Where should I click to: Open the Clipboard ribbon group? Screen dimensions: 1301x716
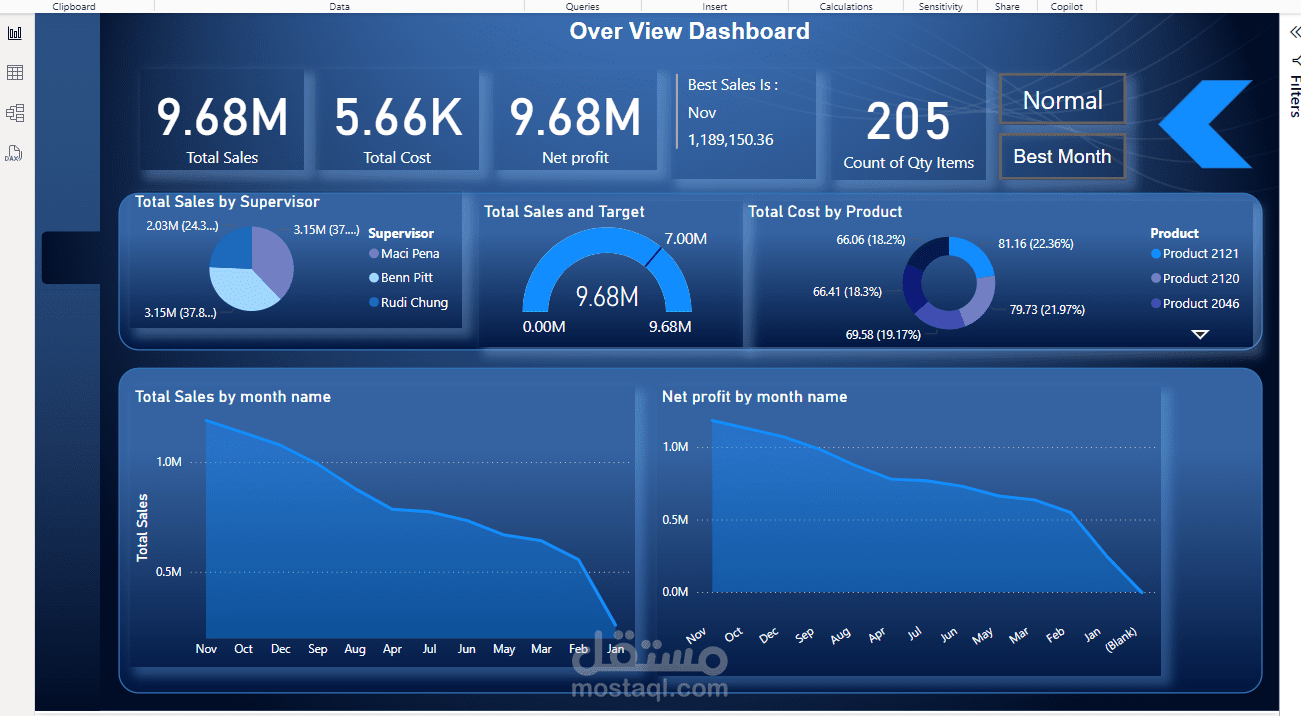pos(74,6)
